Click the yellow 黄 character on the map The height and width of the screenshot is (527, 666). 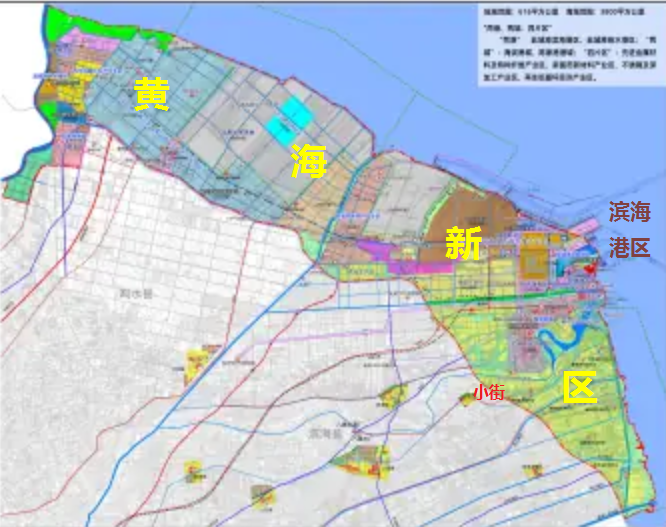click(152, 95)
